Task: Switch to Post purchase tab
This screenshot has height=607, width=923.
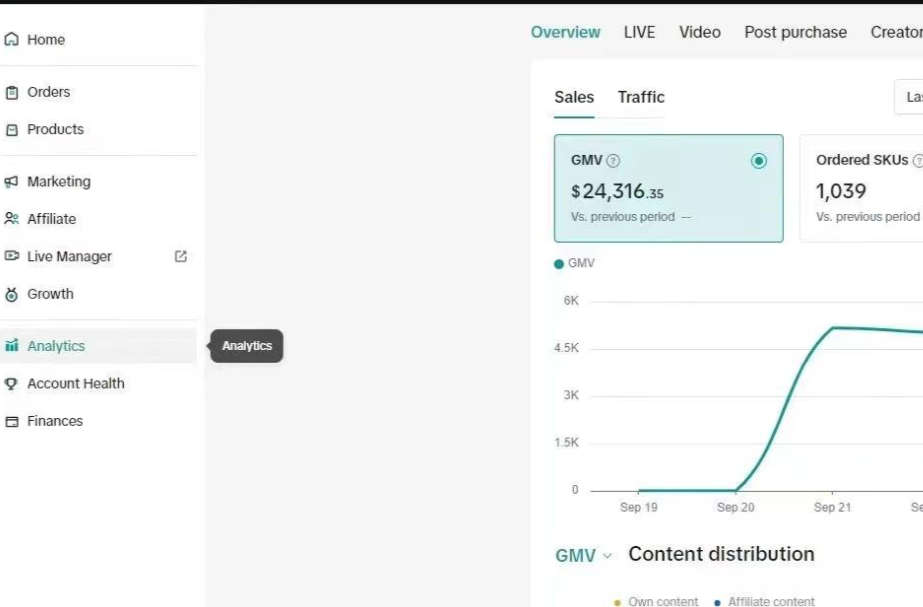Action: pos(795,32)
